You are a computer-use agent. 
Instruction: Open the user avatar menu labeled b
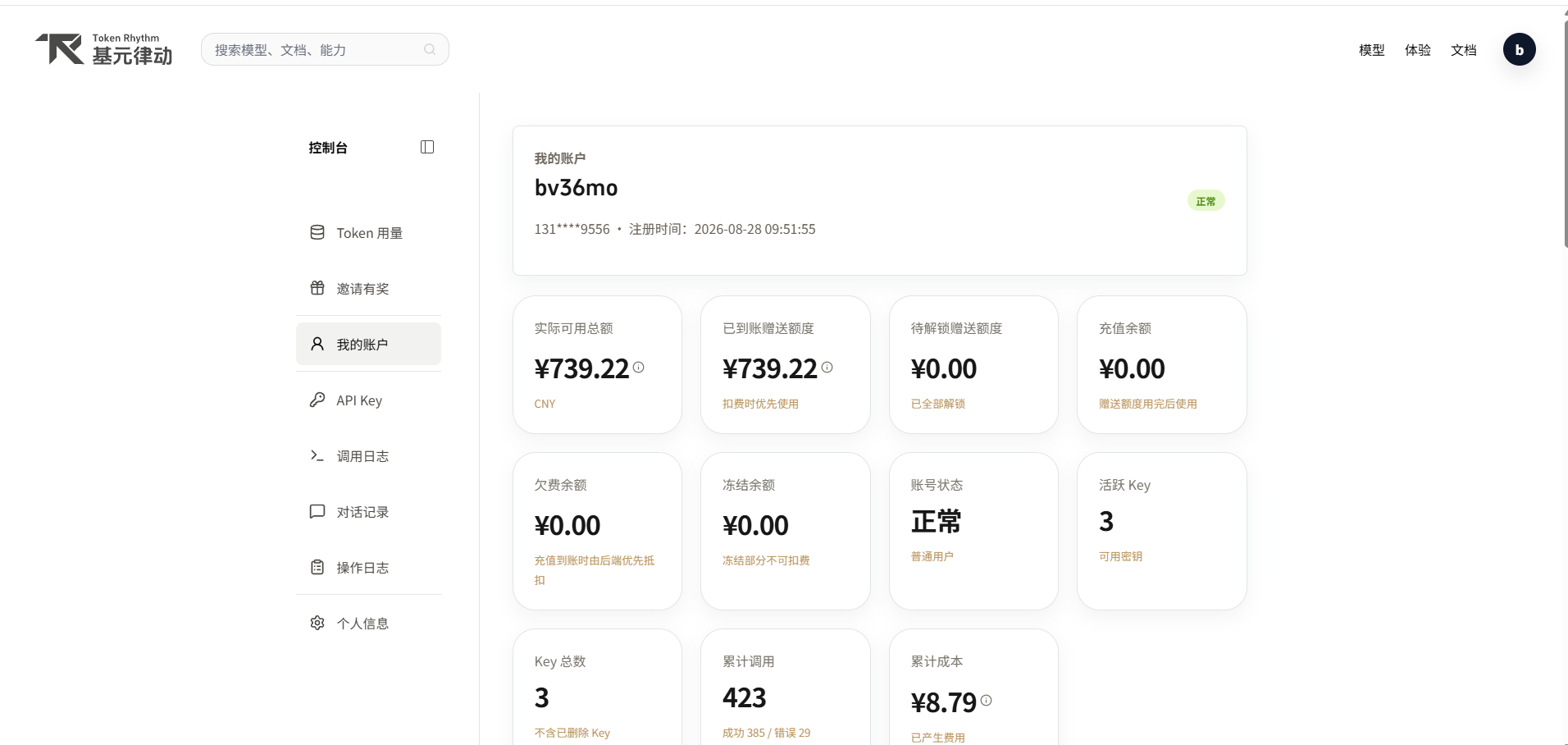click(1519, 49)
